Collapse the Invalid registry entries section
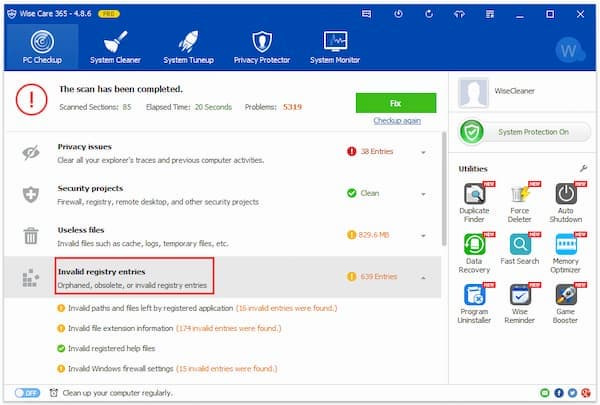 [423, 278]
